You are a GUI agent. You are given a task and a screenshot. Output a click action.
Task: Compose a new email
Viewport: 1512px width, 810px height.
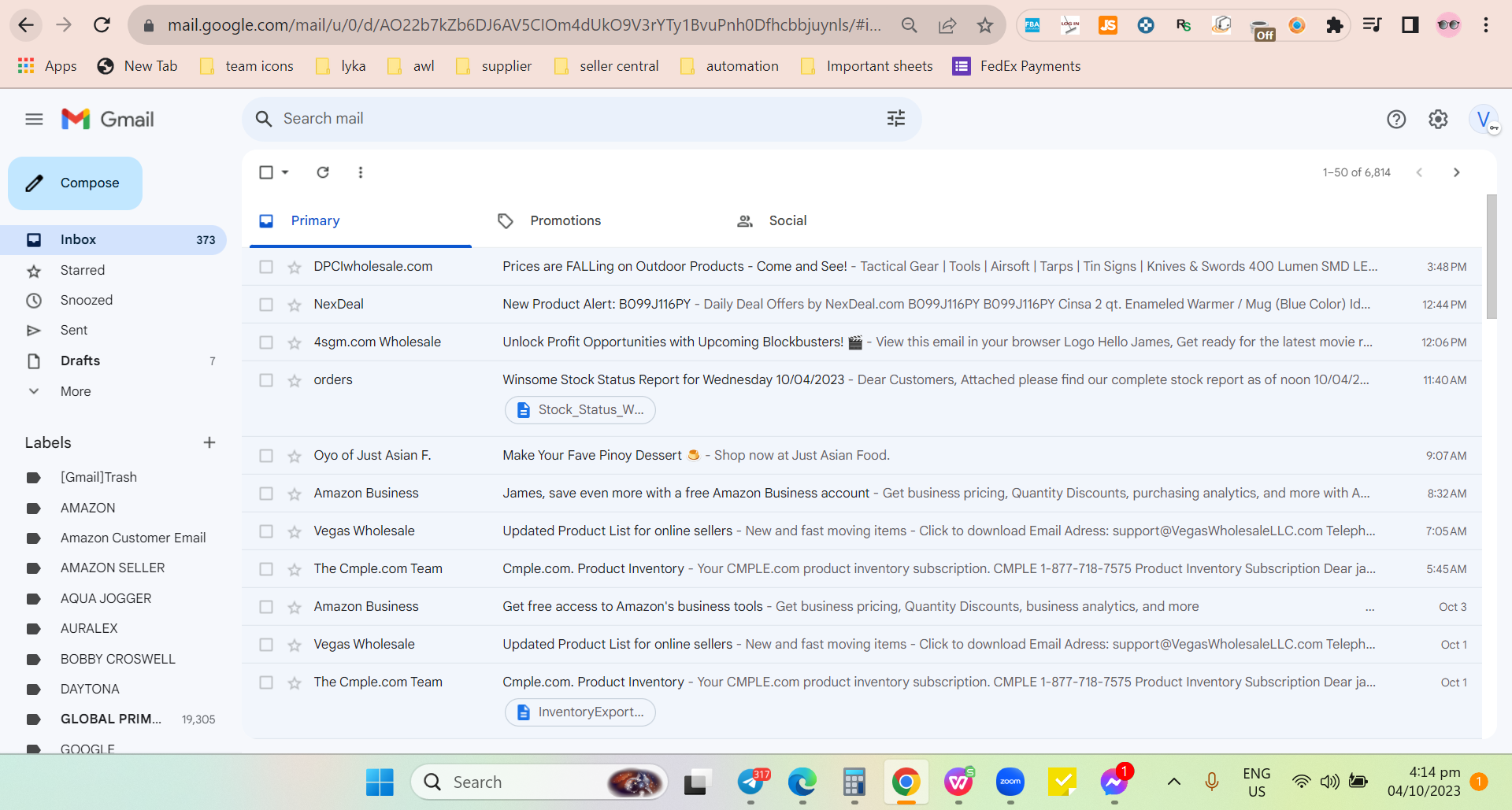[x=76, y=183]
